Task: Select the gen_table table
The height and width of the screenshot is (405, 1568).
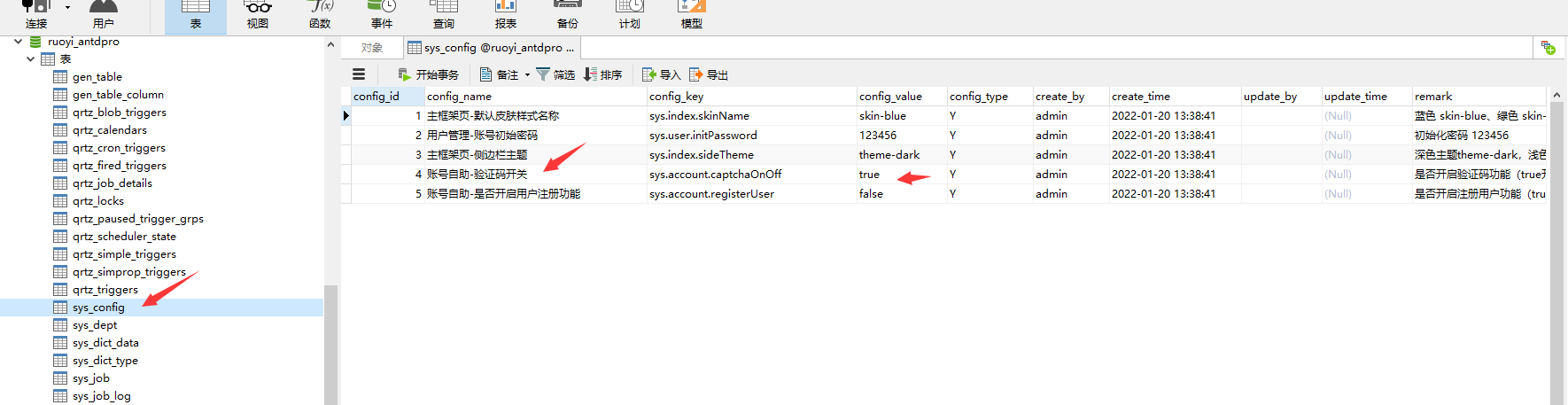Action: pyautogui.click(x=97, y=77)
